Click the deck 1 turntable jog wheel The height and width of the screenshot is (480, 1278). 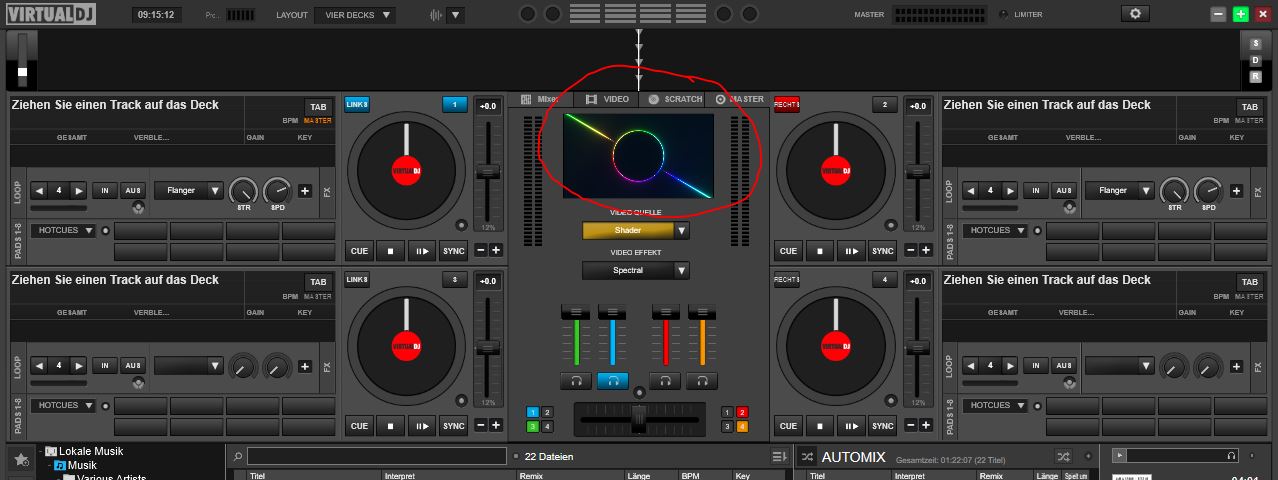click(x=406, y=170)
